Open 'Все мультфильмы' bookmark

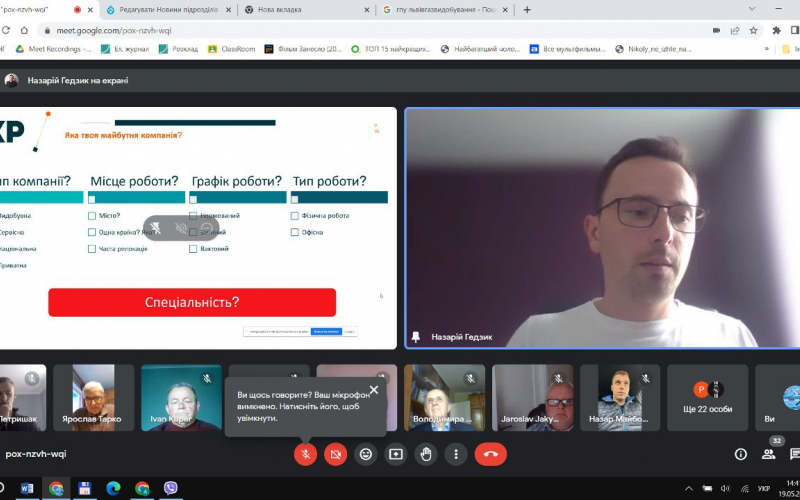point(568,49)
